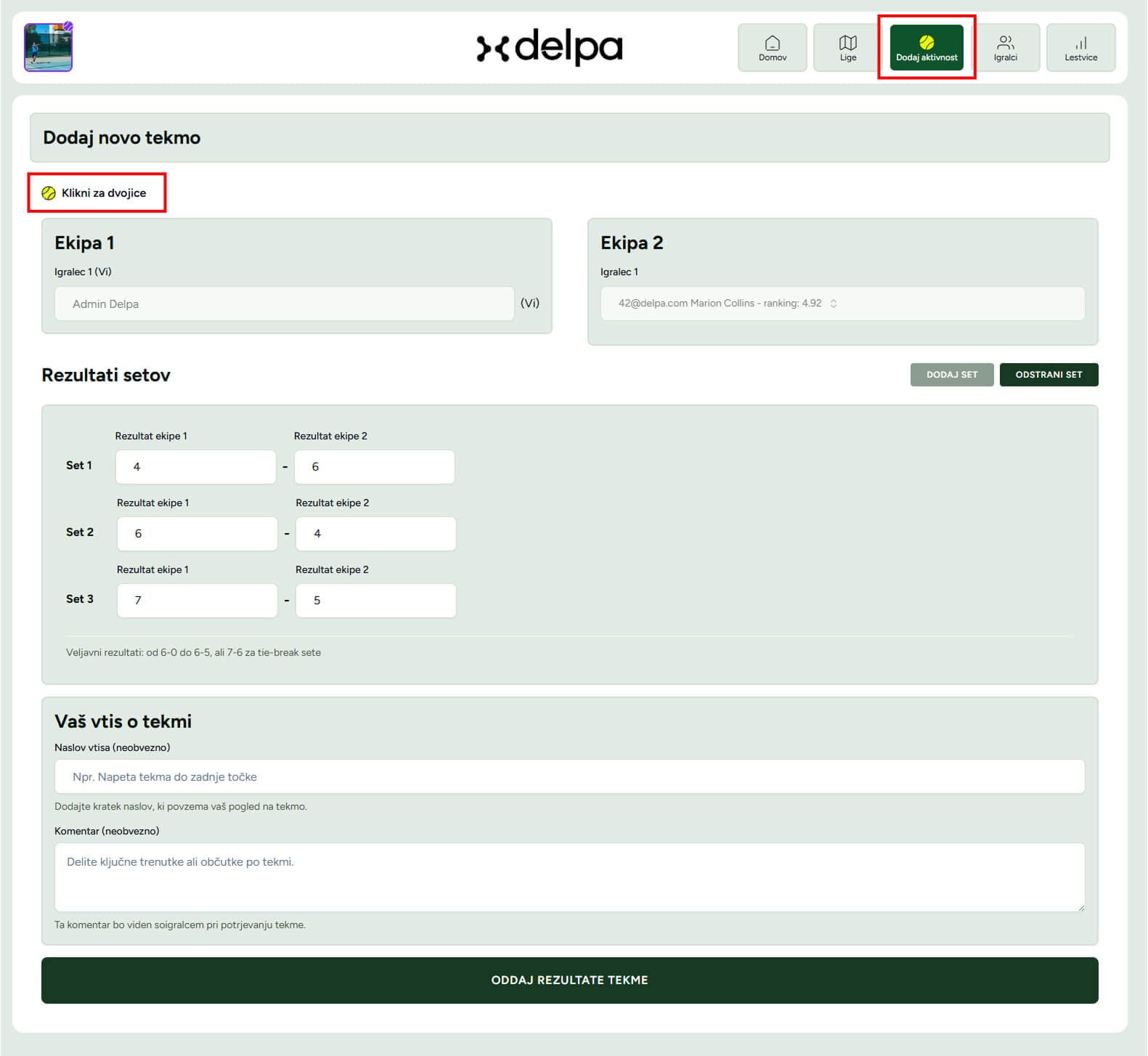Open the profile picture avatar
This screenshot has width=1148, height=1056.
(x=49, y=47)
